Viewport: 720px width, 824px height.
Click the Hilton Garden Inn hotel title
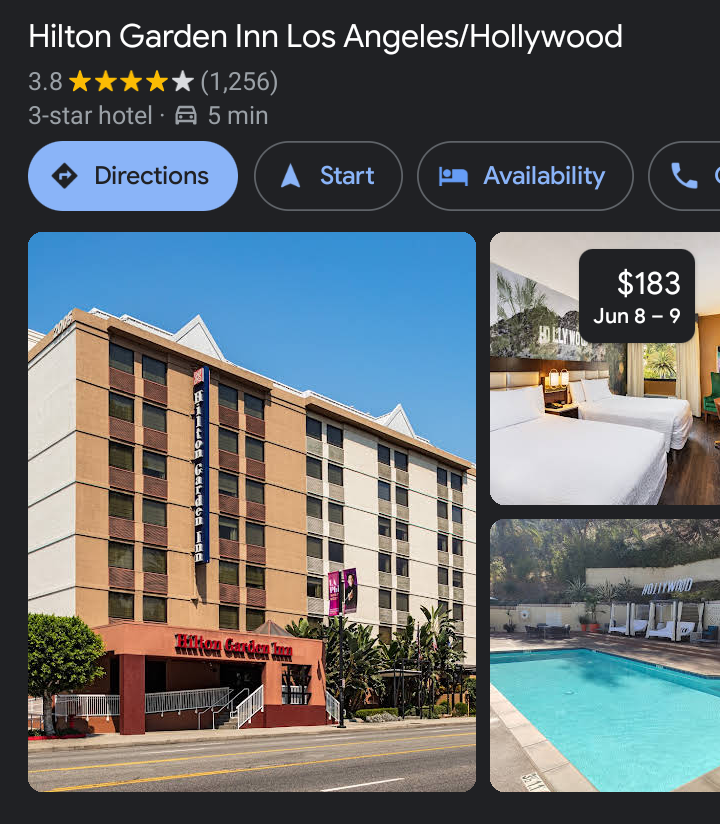tap(325, 36)
